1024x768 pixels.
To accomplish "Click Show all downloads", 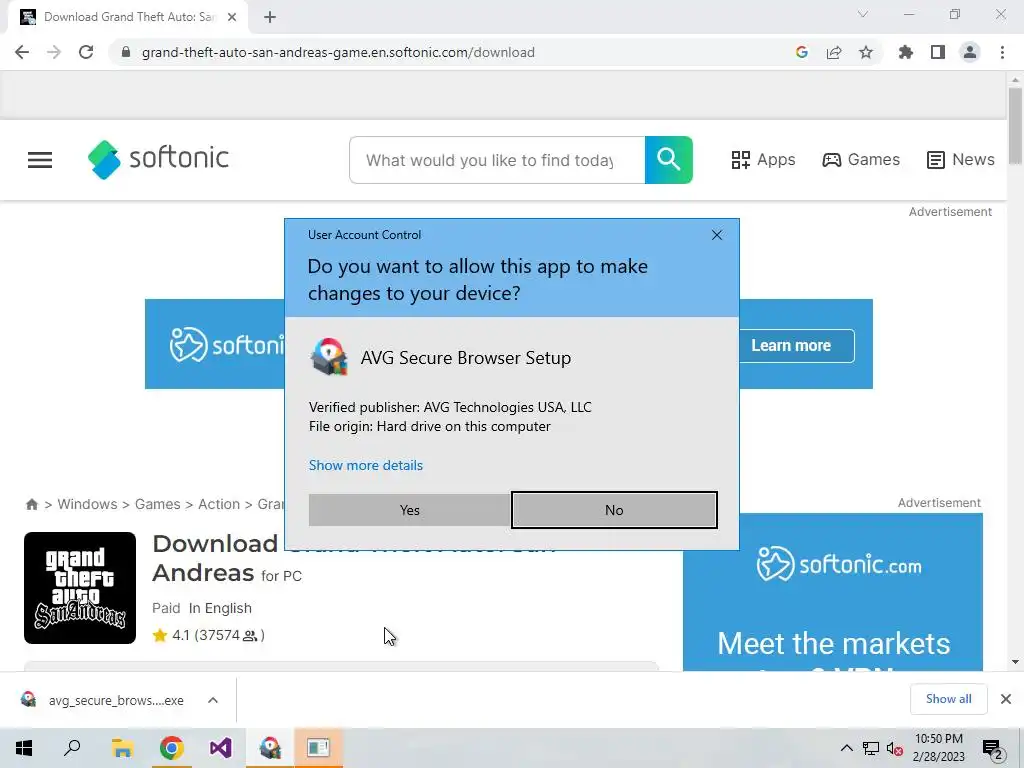I will (948, 699).
